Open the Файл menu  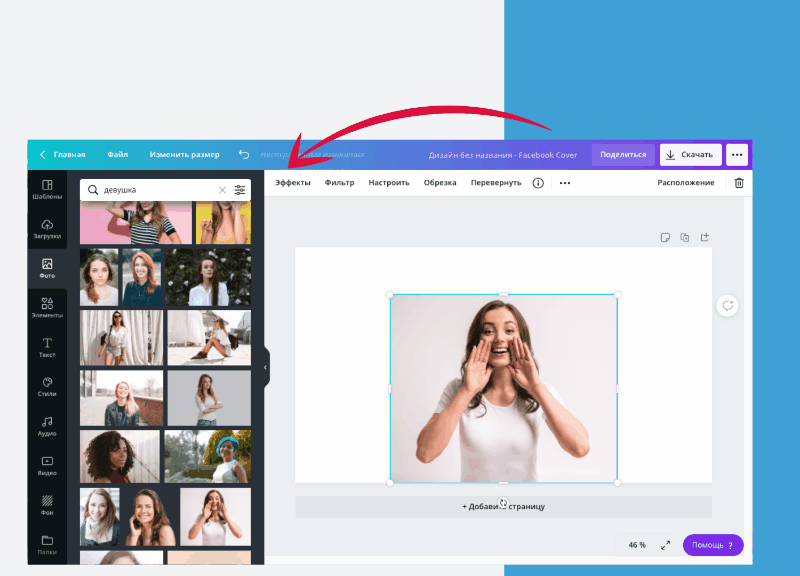click(x=118, y=155)
